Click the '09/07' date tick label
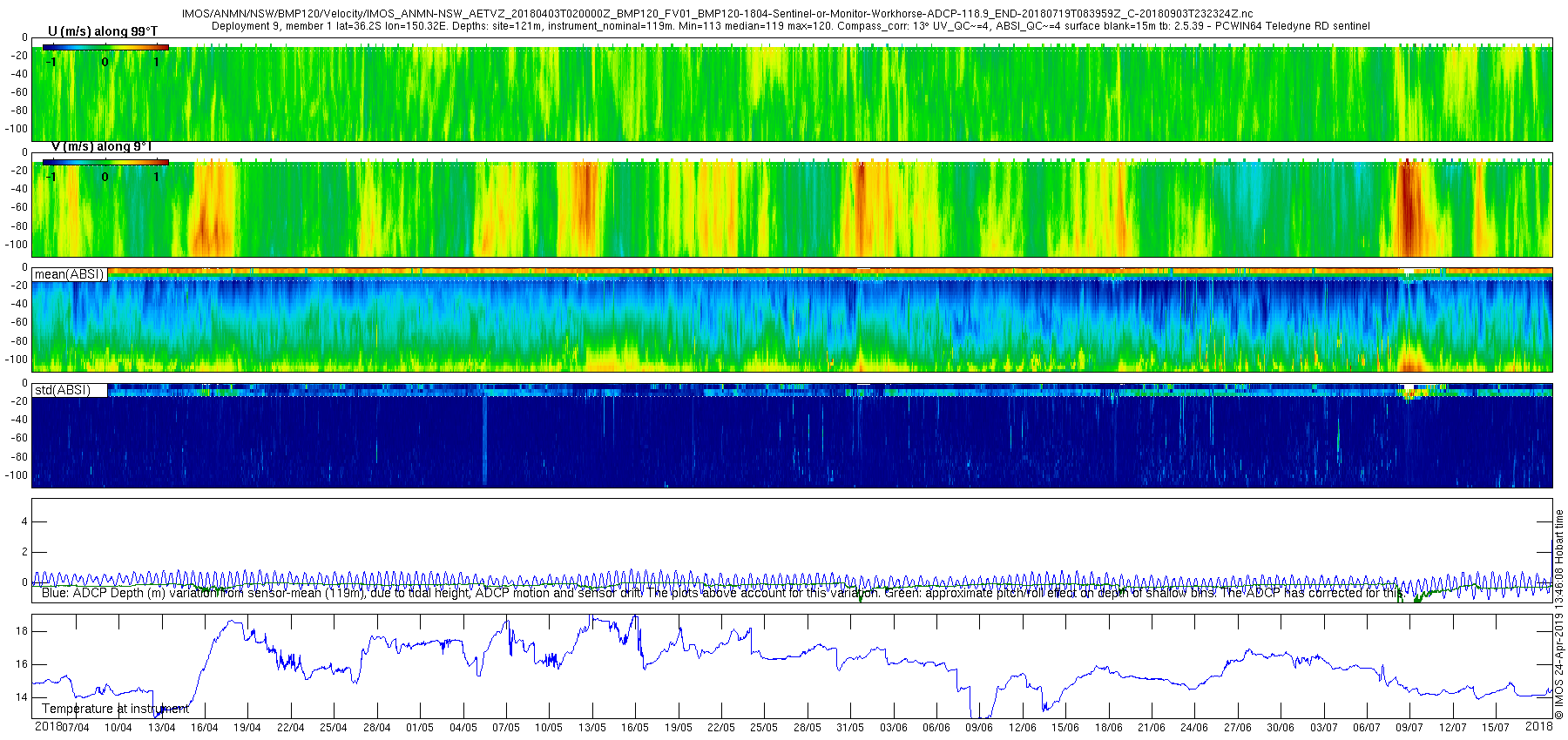The width and height of the screenshot is (1568, 740). (1409, 728)
